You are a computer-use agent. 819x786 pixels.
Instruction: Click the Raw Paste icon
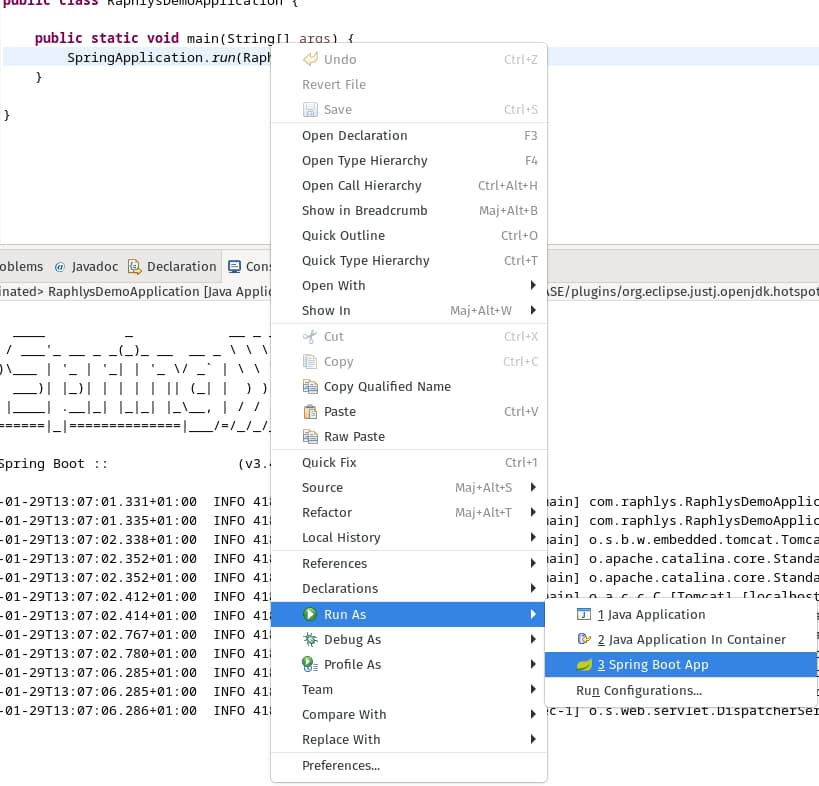[311, 437]
